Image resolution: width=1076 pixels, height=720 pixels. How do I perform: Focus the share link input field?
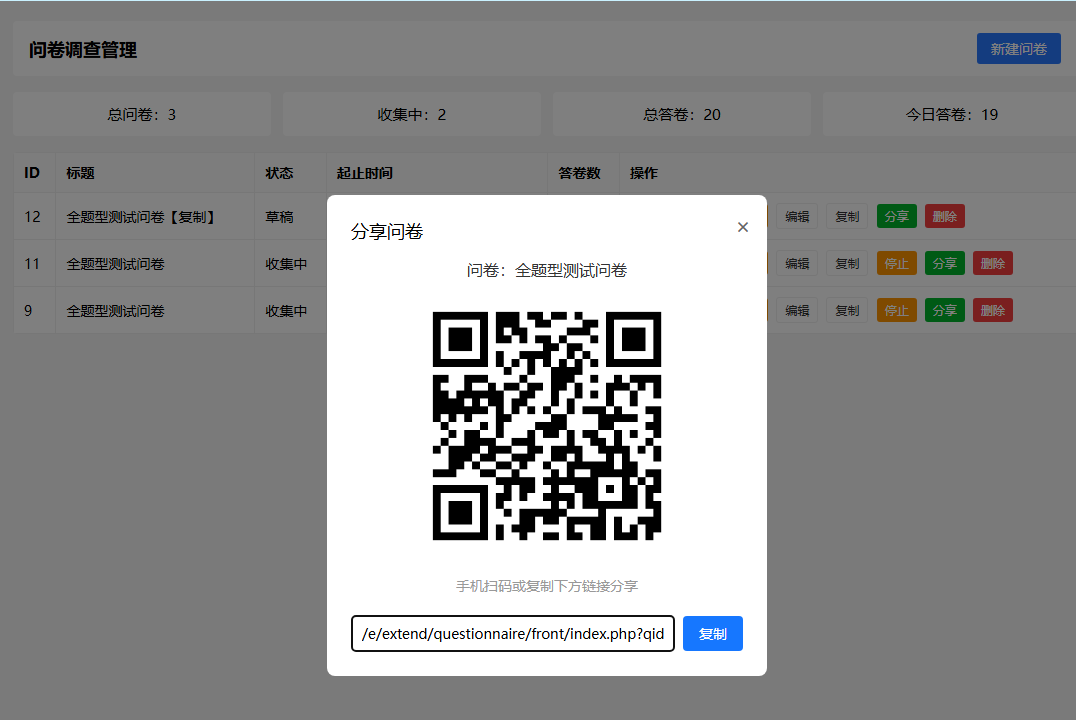pos(513,634)
